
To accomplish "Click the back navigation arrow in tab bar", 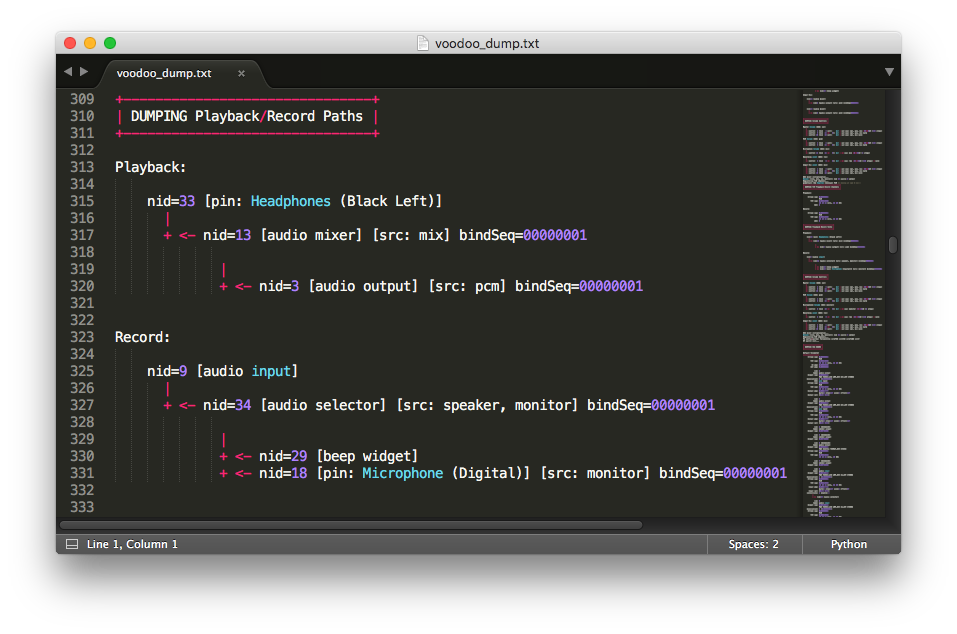I will coord(68,71).
